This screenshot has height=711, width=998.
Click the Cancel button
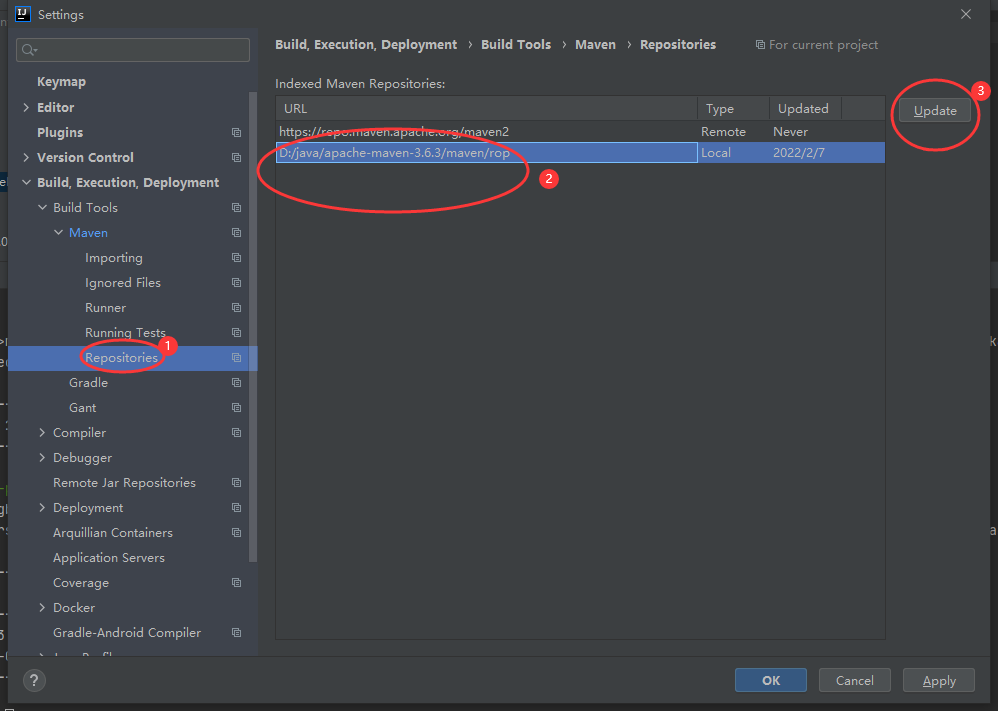[854, 680]
